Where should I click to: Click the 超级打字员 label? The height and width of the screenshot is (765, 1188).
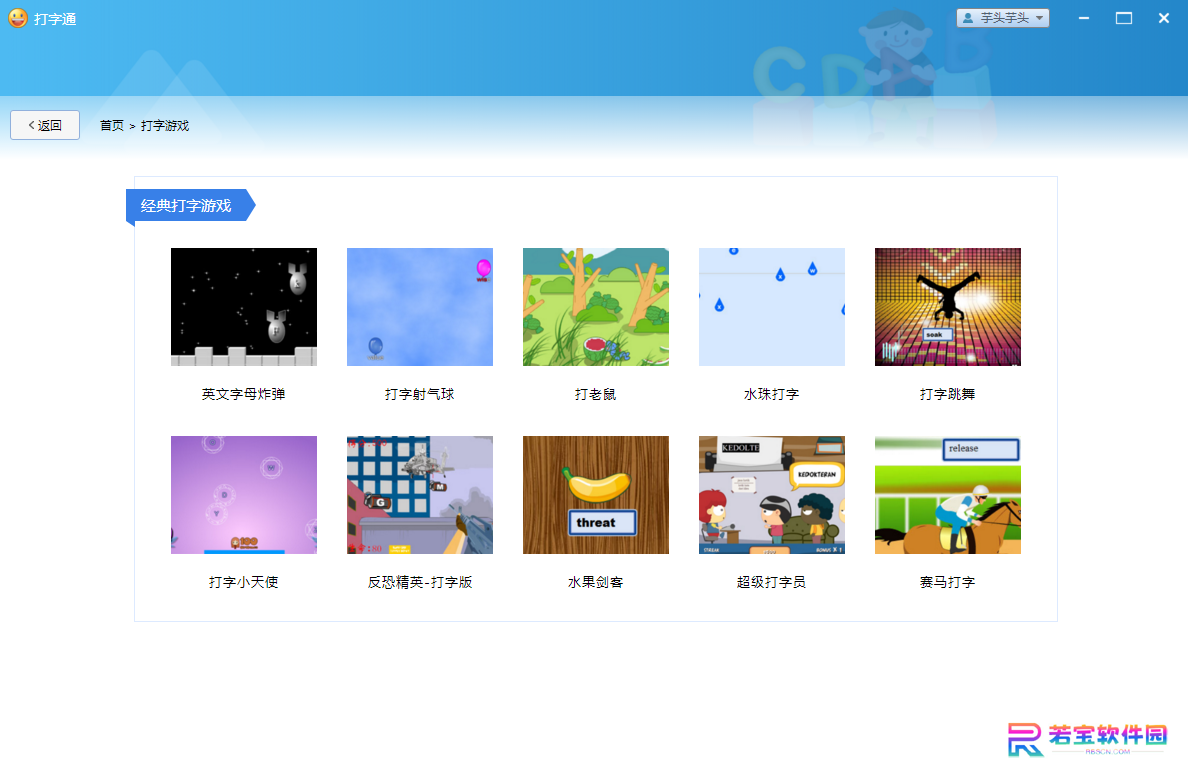771,582
